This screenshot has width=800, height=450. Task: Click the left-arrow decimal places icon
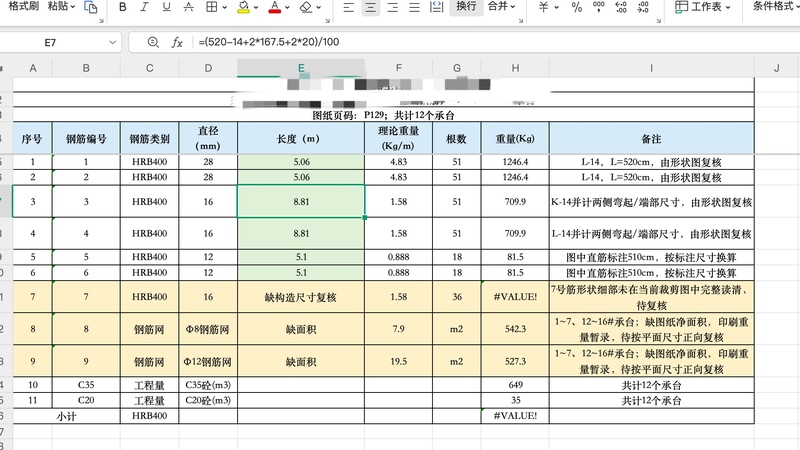pos(621,7)
